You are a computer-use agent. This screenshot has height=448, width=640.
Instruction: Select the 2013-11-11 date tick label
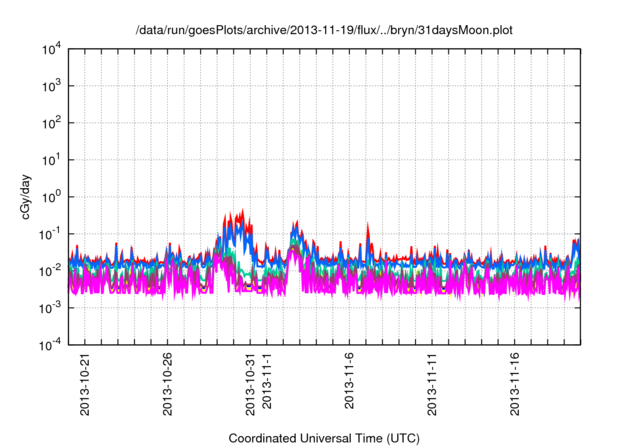[x=434, y=383]
